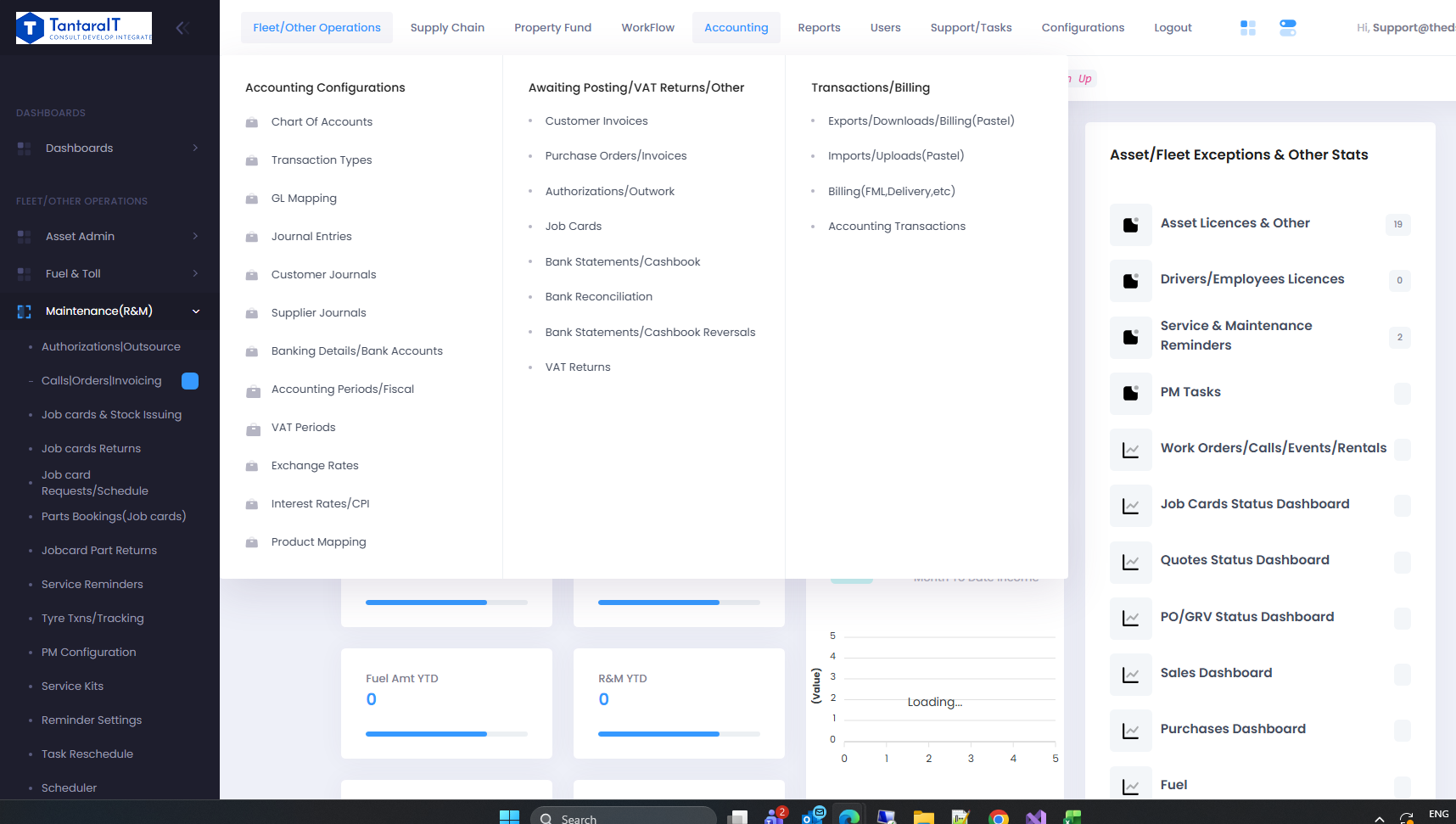Click the Quotes Status Dashboard chart icon
The width and height of the screenshot is (1456, 824).
[x=1131, y=562]
